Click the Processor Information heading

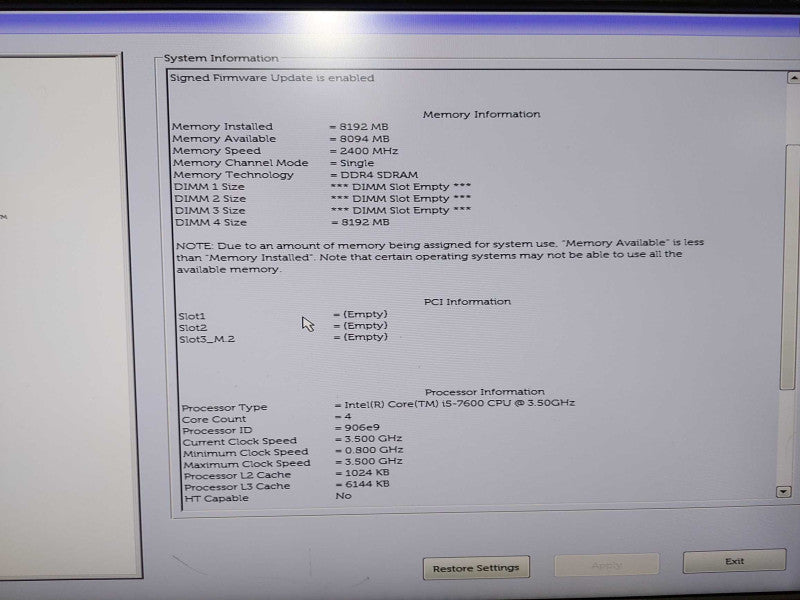click(485, 392)
